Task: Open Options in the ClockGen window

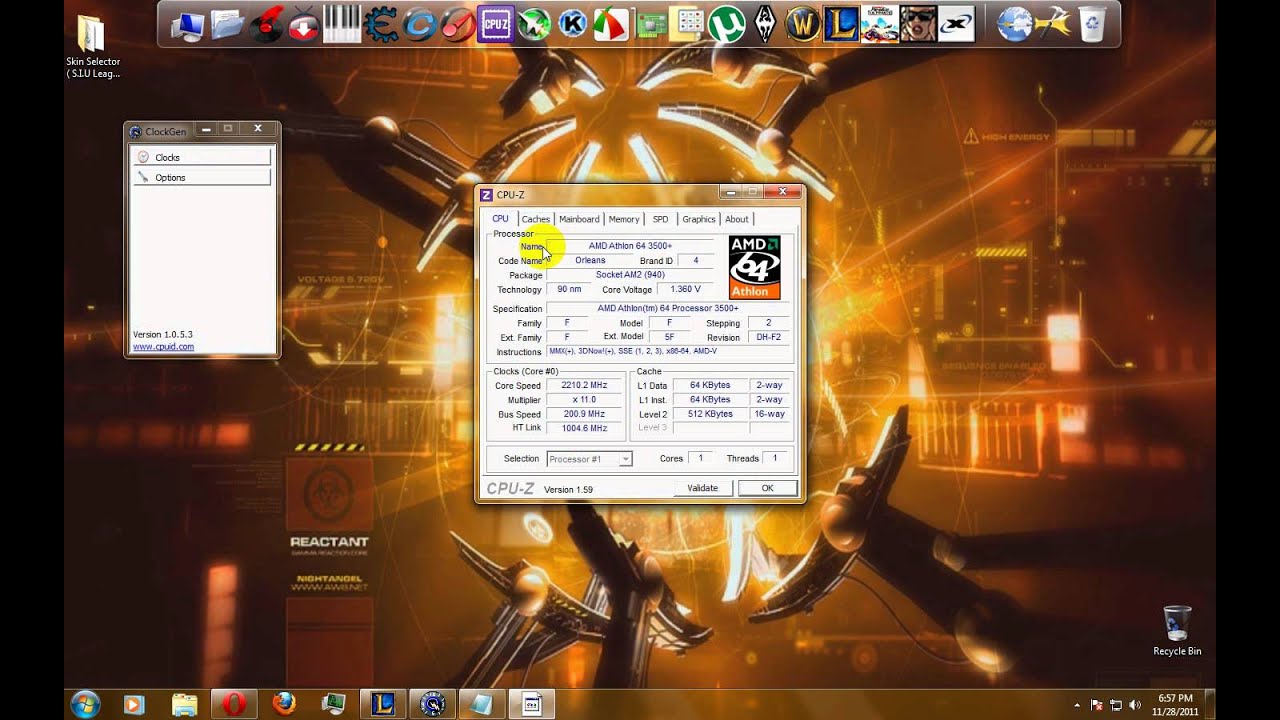Action: (x=202, y=177)
